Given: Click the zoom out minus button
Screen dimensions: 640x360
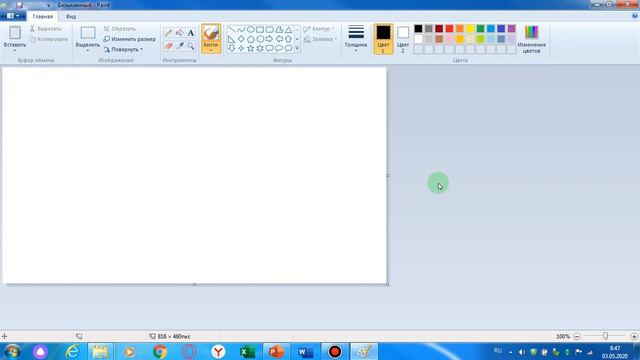Looking at the screenshot, I should [x=577, y=336].
